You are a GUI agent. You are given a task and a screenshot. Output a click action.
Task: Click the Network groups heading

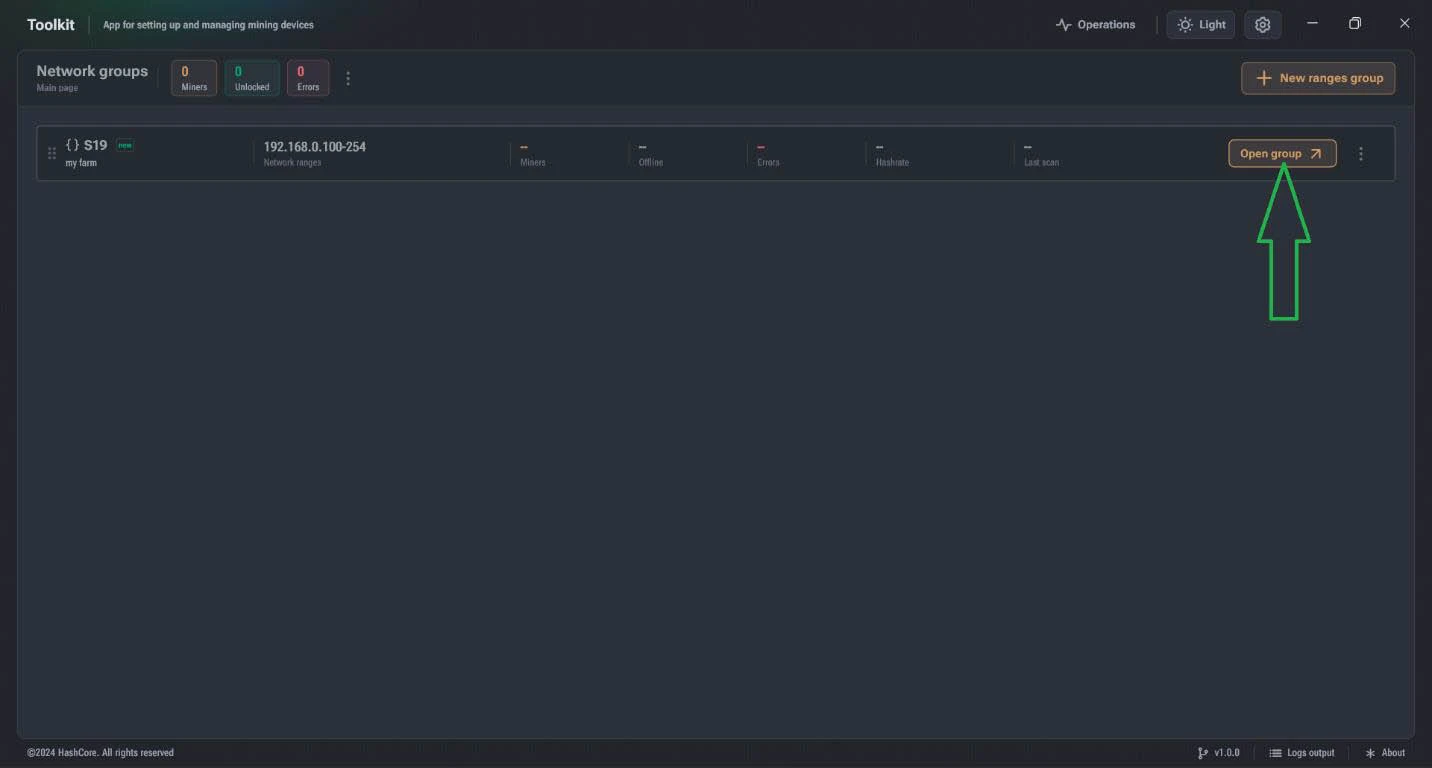pos(92,71)
